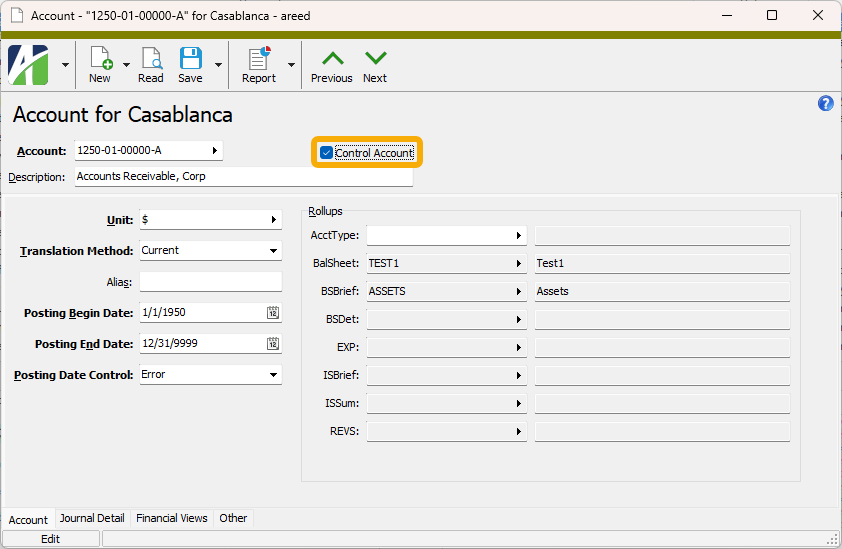Open the BalSheet rollup lookup arrow
Image resolution: width=842 pixels, height=549 pixels.
[x=519, y=264]
